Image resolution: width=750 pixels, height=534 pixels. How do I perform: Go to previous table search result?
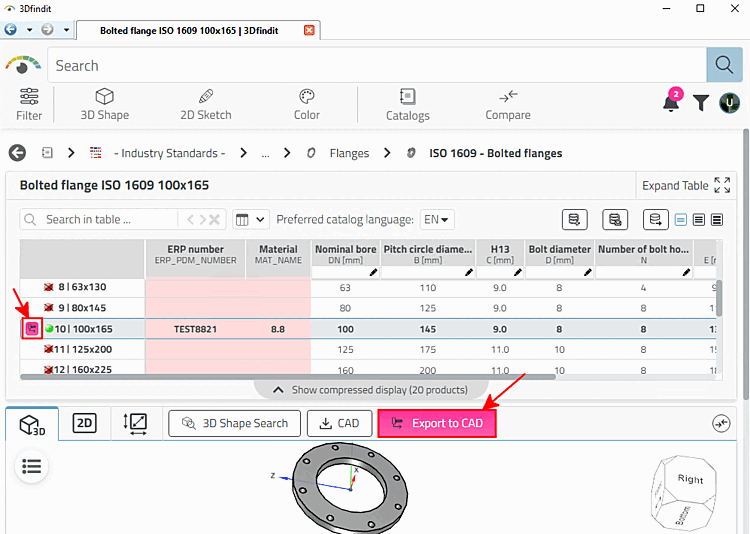coord(190,220)
